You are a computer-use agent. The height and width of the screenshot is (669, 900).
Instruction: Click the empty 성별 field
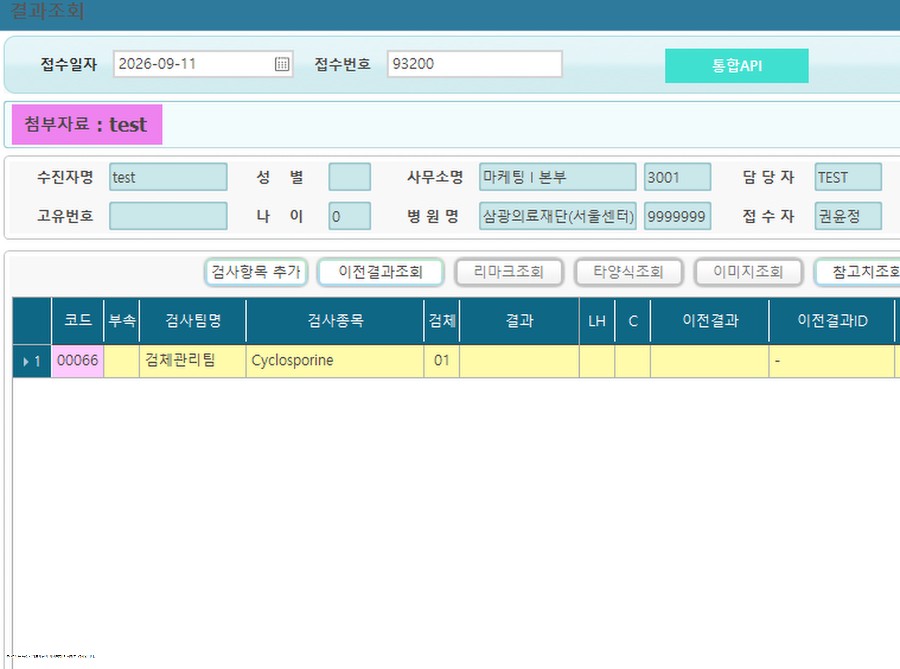(350, 177)
